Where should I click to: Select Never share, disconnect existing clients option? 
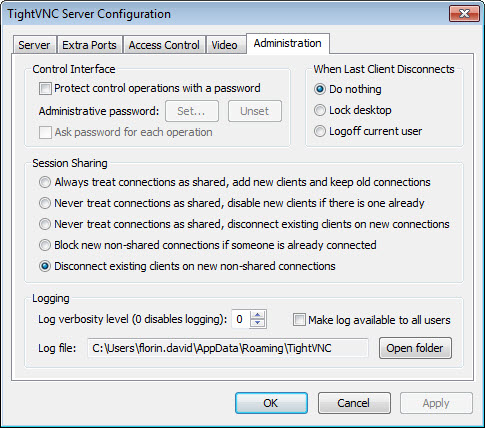[x=45, y=224]
